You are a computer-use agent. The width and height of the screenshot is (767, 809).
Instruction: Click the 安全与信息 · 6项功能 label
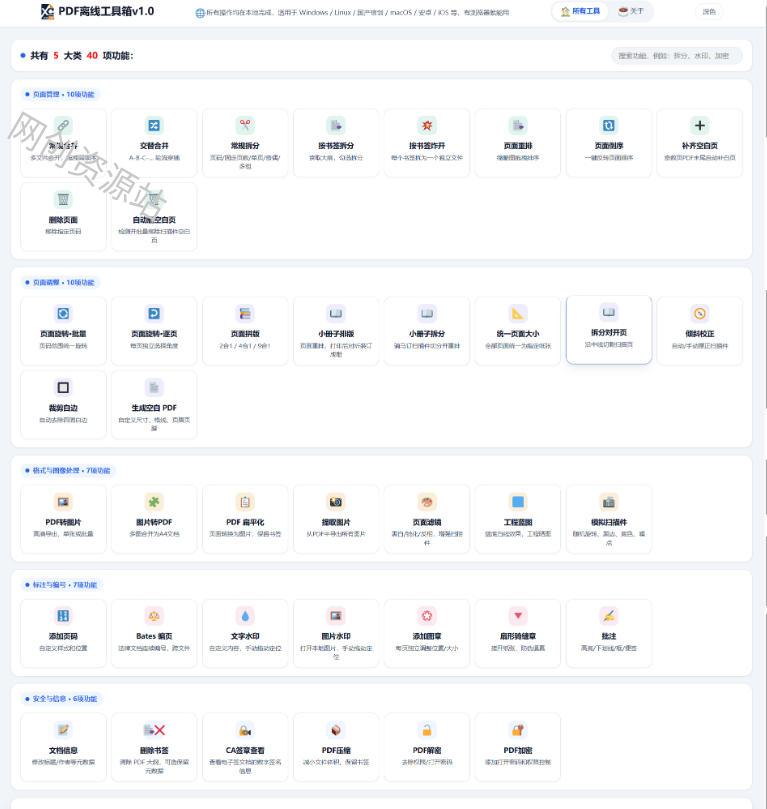pyautogui.click(x=61, y=699)
